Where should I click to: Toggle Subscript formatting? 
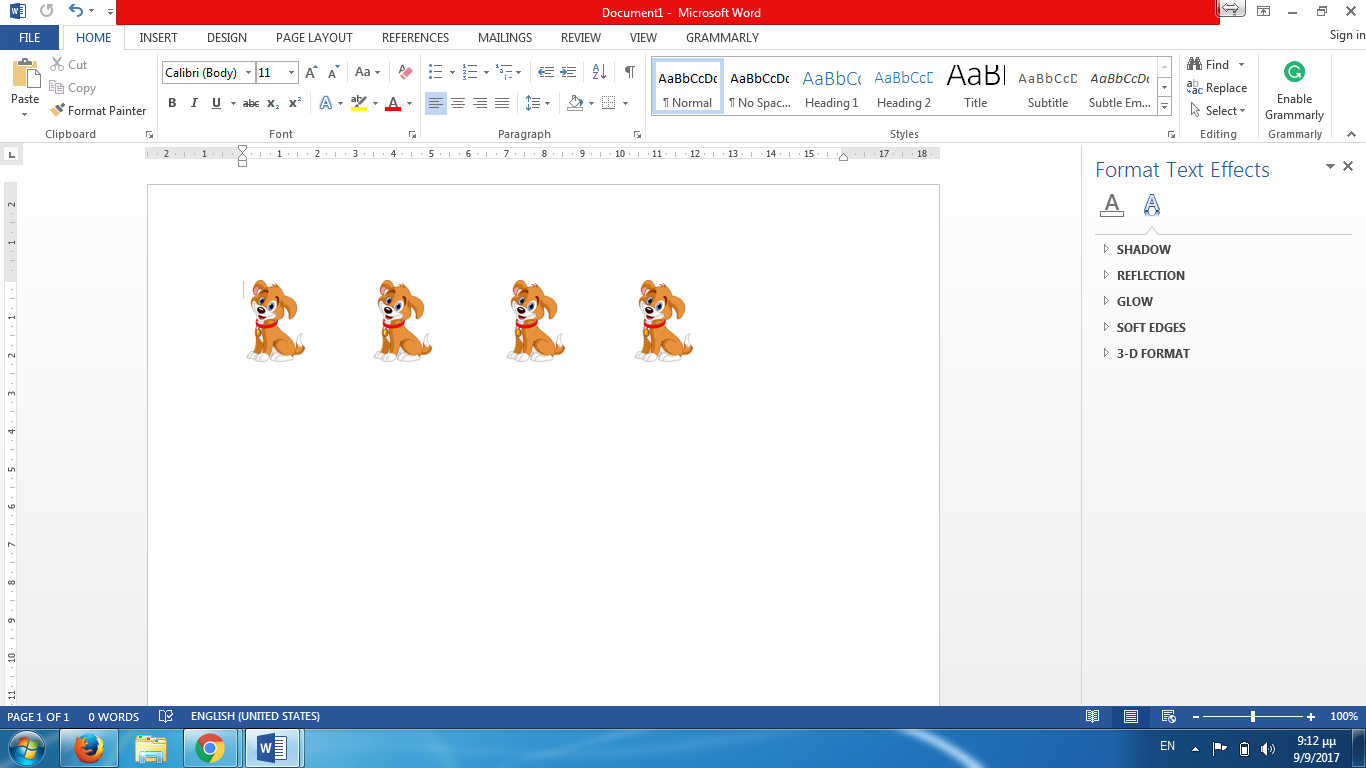point(273,103)
